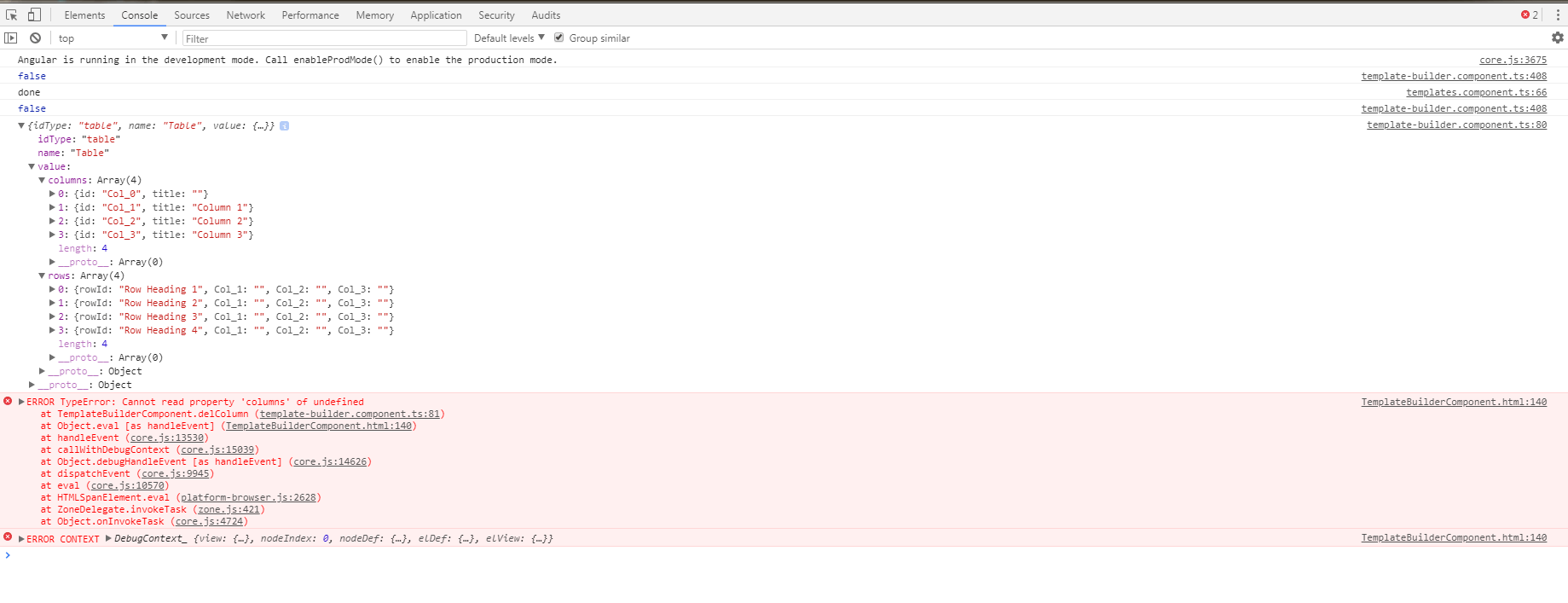This screenshot has width=1568, height=603.
Task: Toggle the Group similar checkbox
Action: pyautogui.click(x=559, y=38)
